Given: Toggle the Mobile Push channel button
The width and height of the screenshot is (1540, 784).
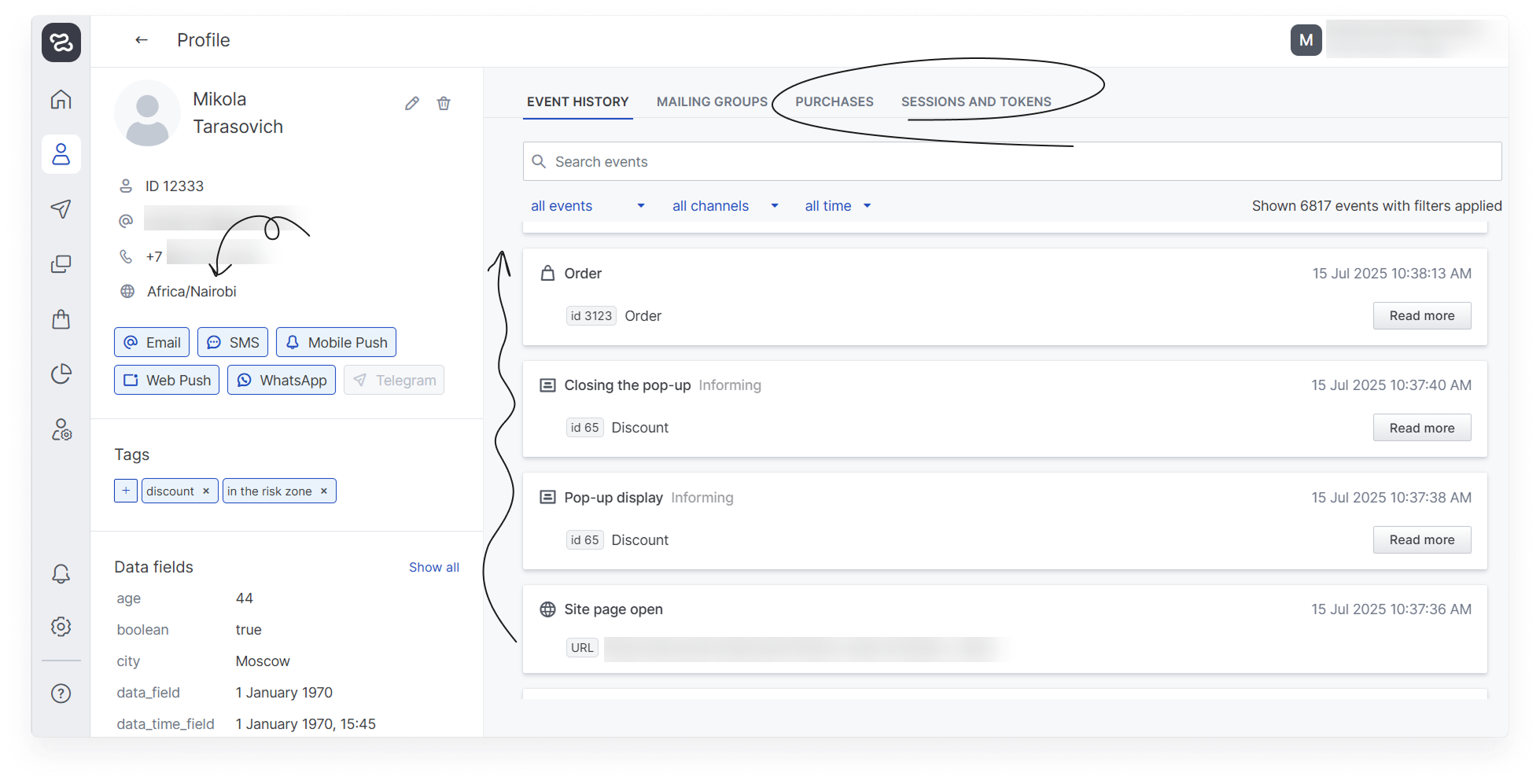Looking at the screenshot, I should (336, 343).
